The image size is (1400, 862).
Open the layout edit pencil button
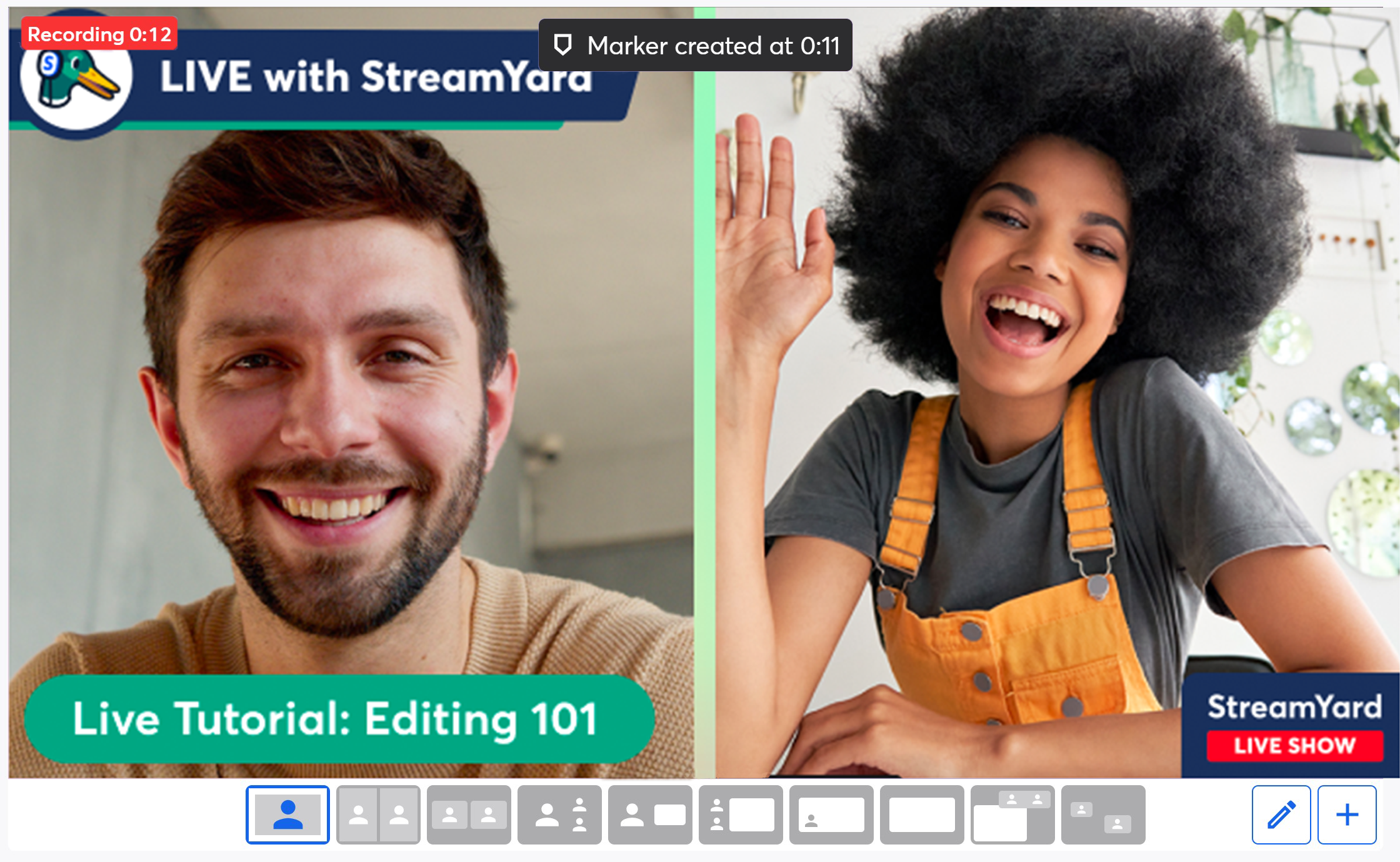(x=1281, y=815)
